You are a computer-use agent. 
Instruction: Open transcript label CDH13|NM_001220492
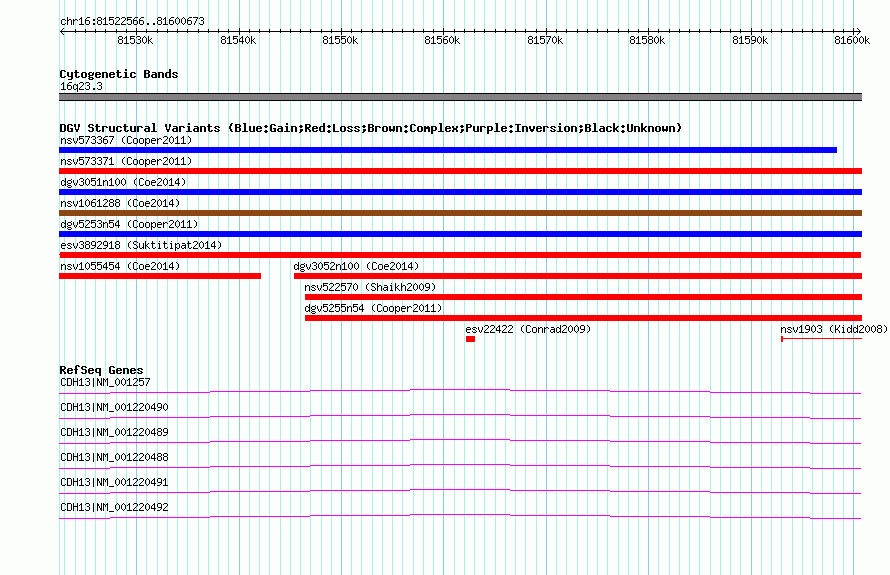point(114,507)
